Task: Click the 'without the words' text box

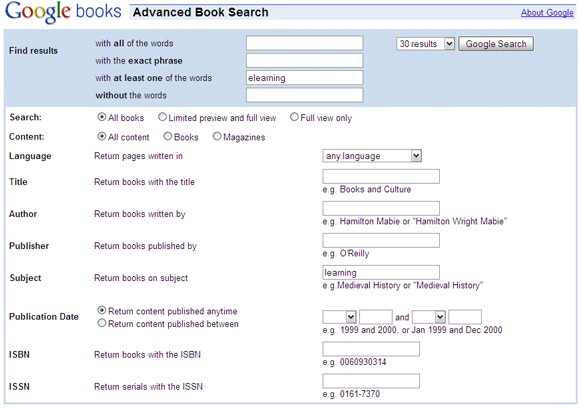Action: click(x=304, y=95)
